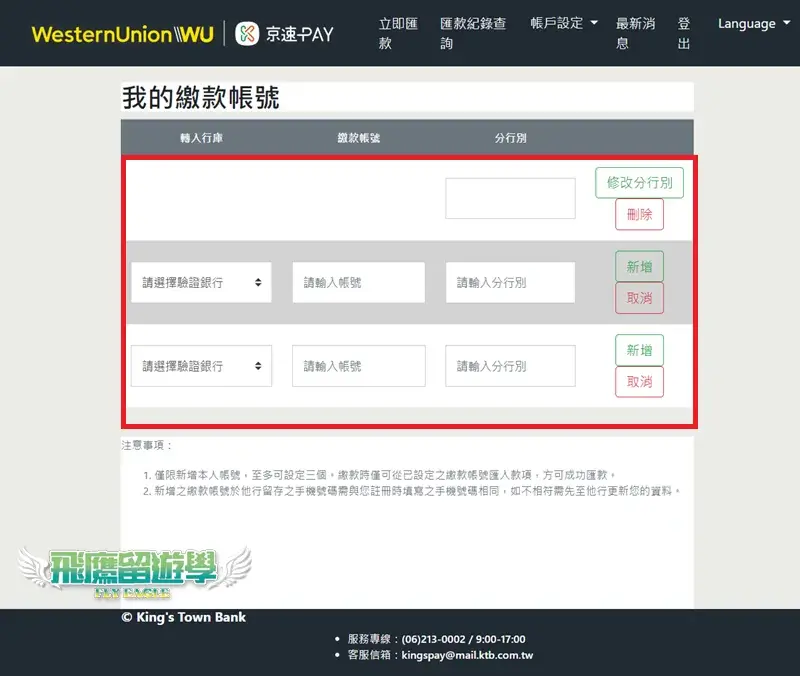Click the 京速PAY logo icon
The width and height of the screenshot is (800, 676).
pos(246,32)
